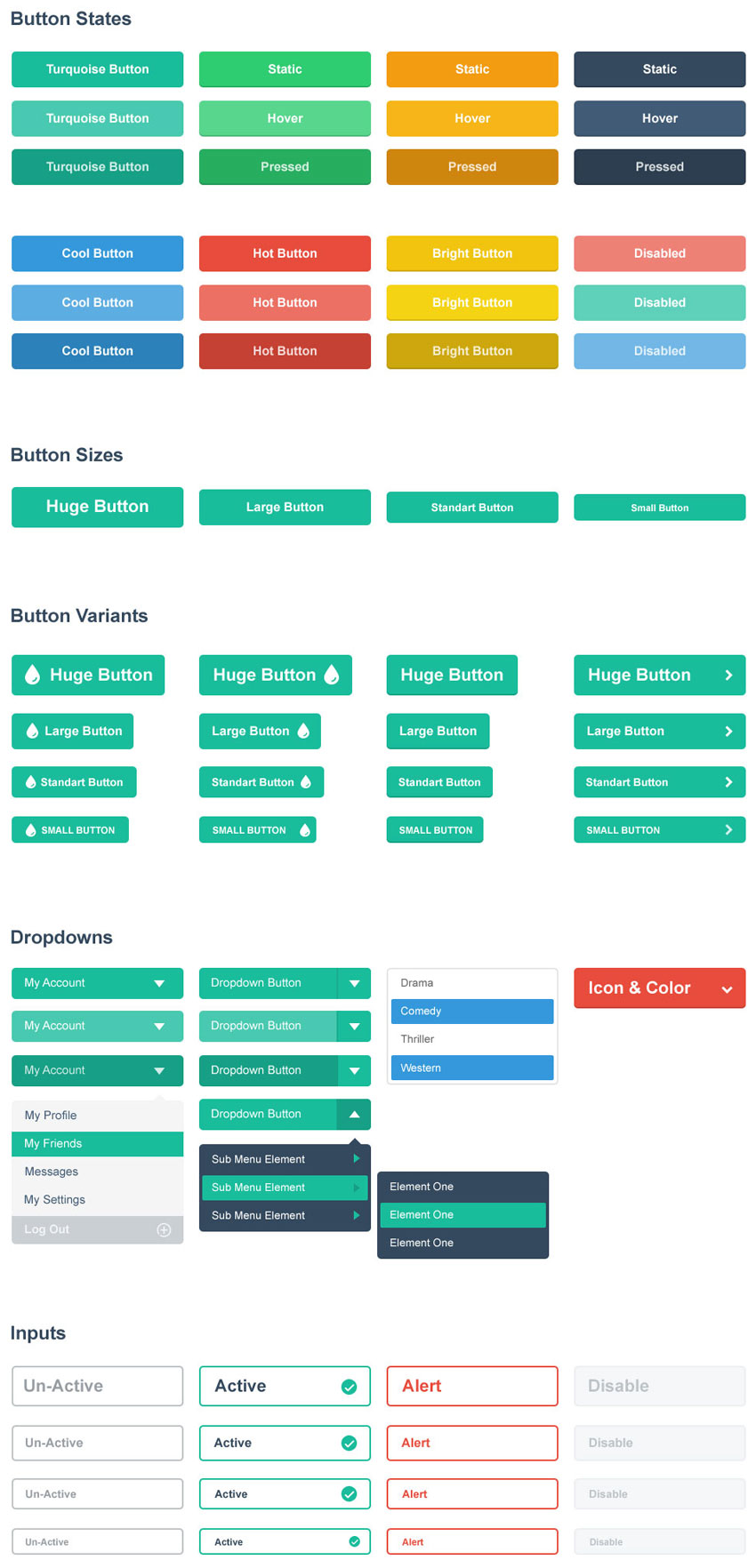Click the red static Hot Button

pos(285,253)
